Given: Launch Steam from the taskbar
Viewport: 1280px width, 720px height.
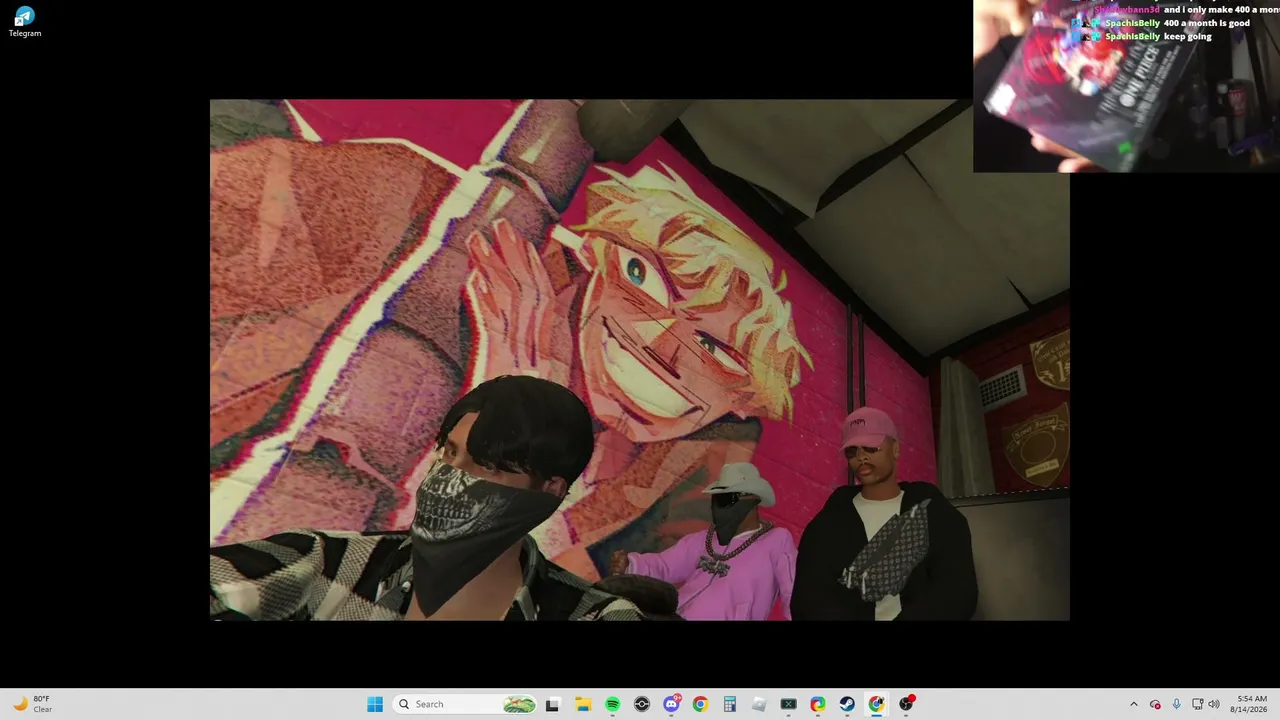Looking at the screenshot, I should click(x=847, y=704).
